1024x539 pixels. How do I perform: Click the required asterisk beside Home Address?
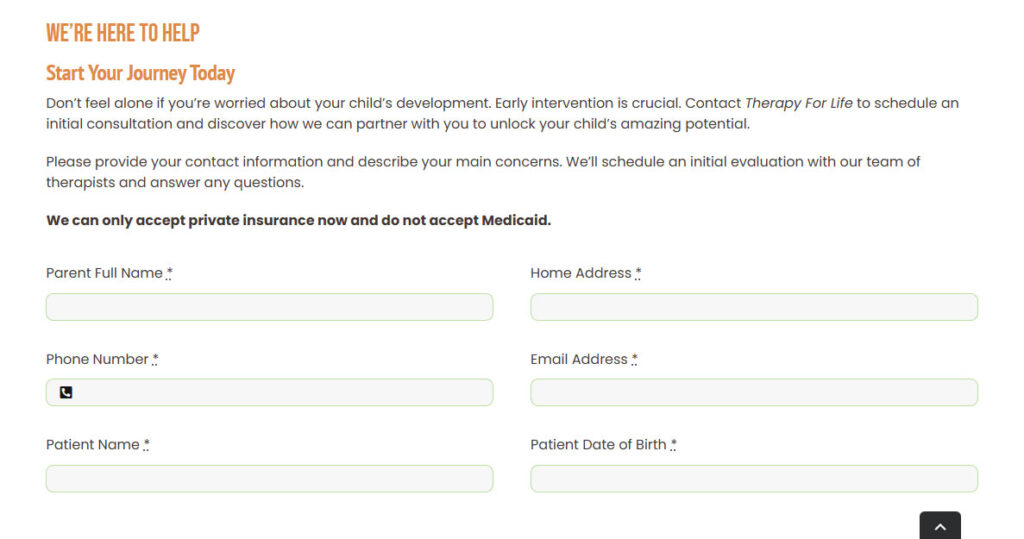(x=638, y=272)
